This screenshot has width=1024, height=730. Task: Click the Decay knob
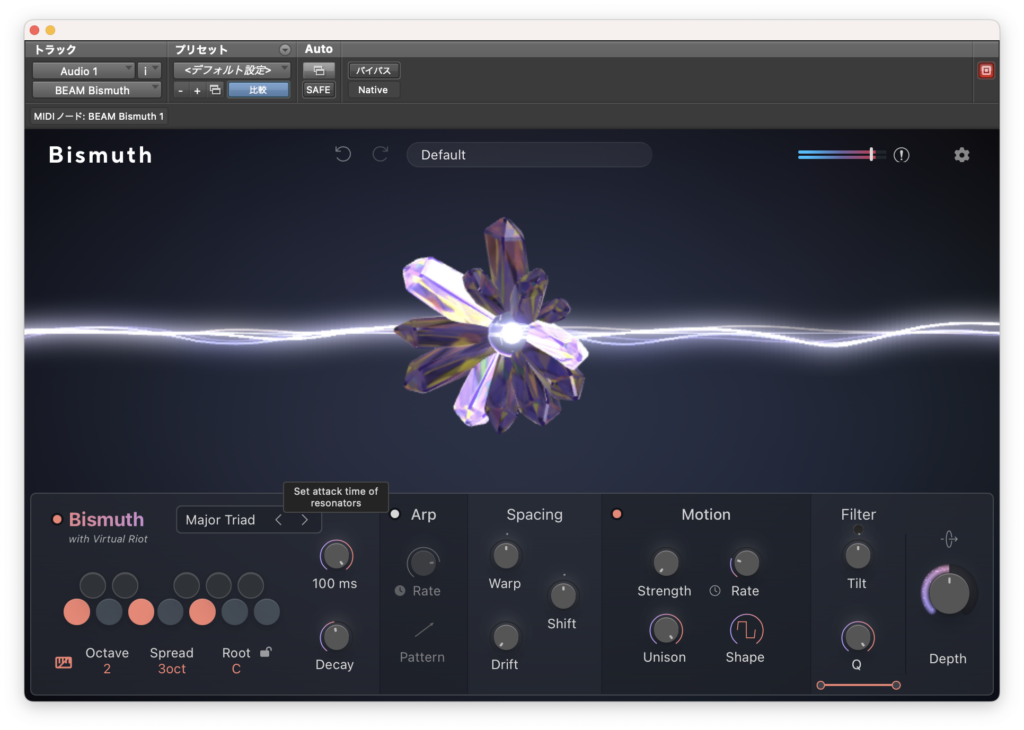pyautogui.click(x=336, y=637)
